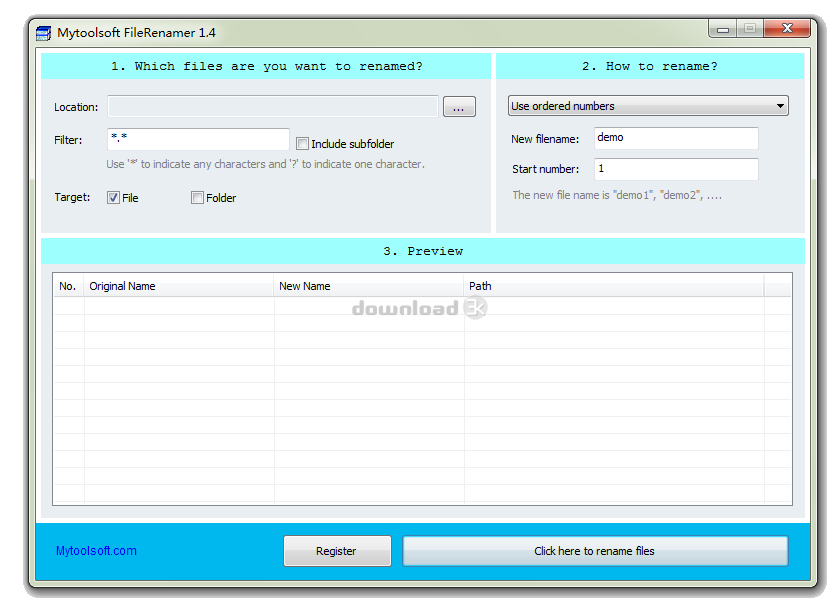
Task: Click 'Click here to rename files' button
Action: coord(595,551)
